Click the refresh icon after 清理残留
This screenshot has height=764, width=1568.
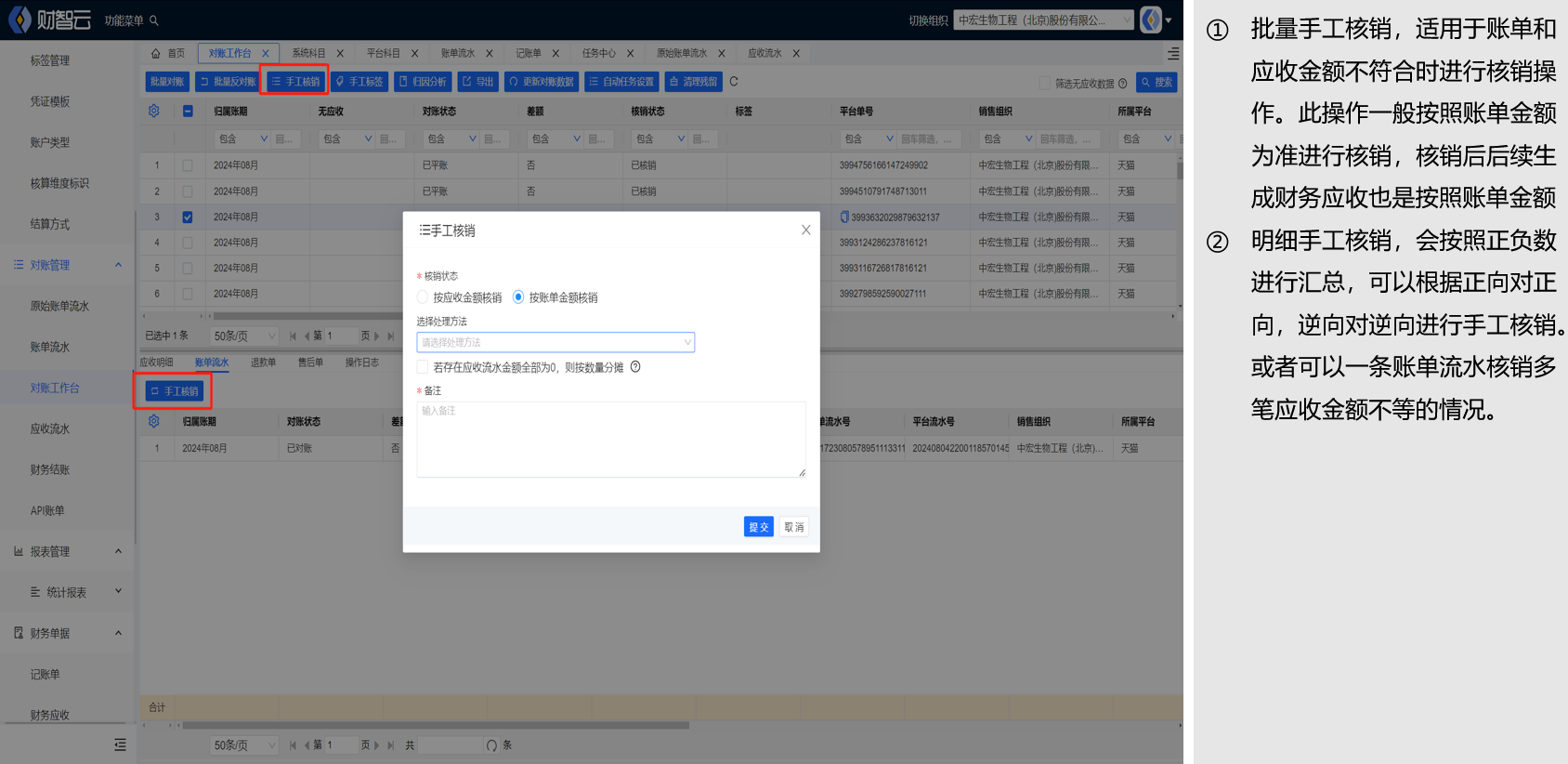click(x=734, y=82)
